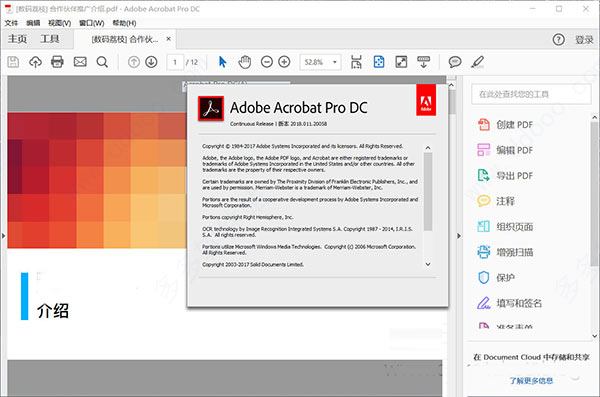Viewport: 600px width, 397px height.
Task: Click the Zoom out minus icon
Action: [x=267, y=62]
